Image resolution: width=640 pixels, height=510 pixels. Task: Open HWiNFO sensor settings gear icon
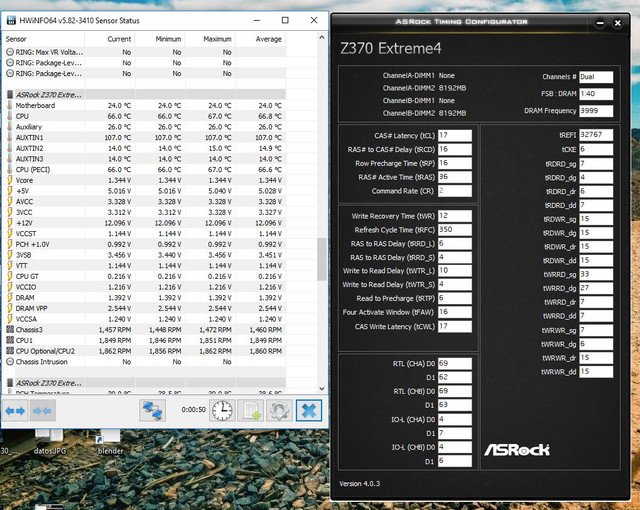(279, 410)
